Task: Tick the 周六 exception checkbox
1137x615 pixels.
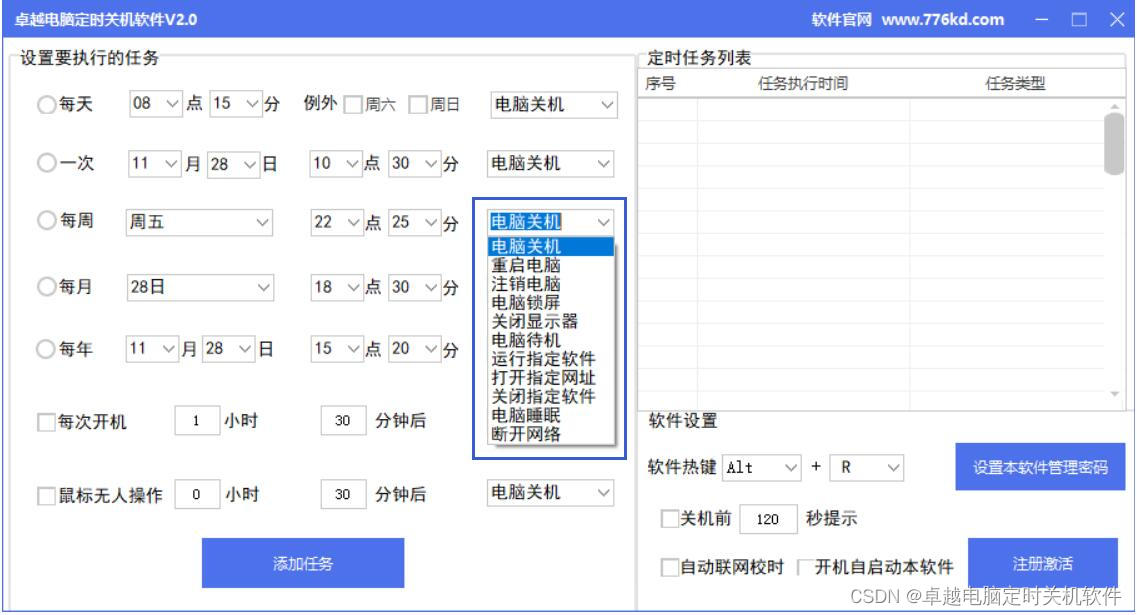Action: pyautogui.click(x=353, y=105)
